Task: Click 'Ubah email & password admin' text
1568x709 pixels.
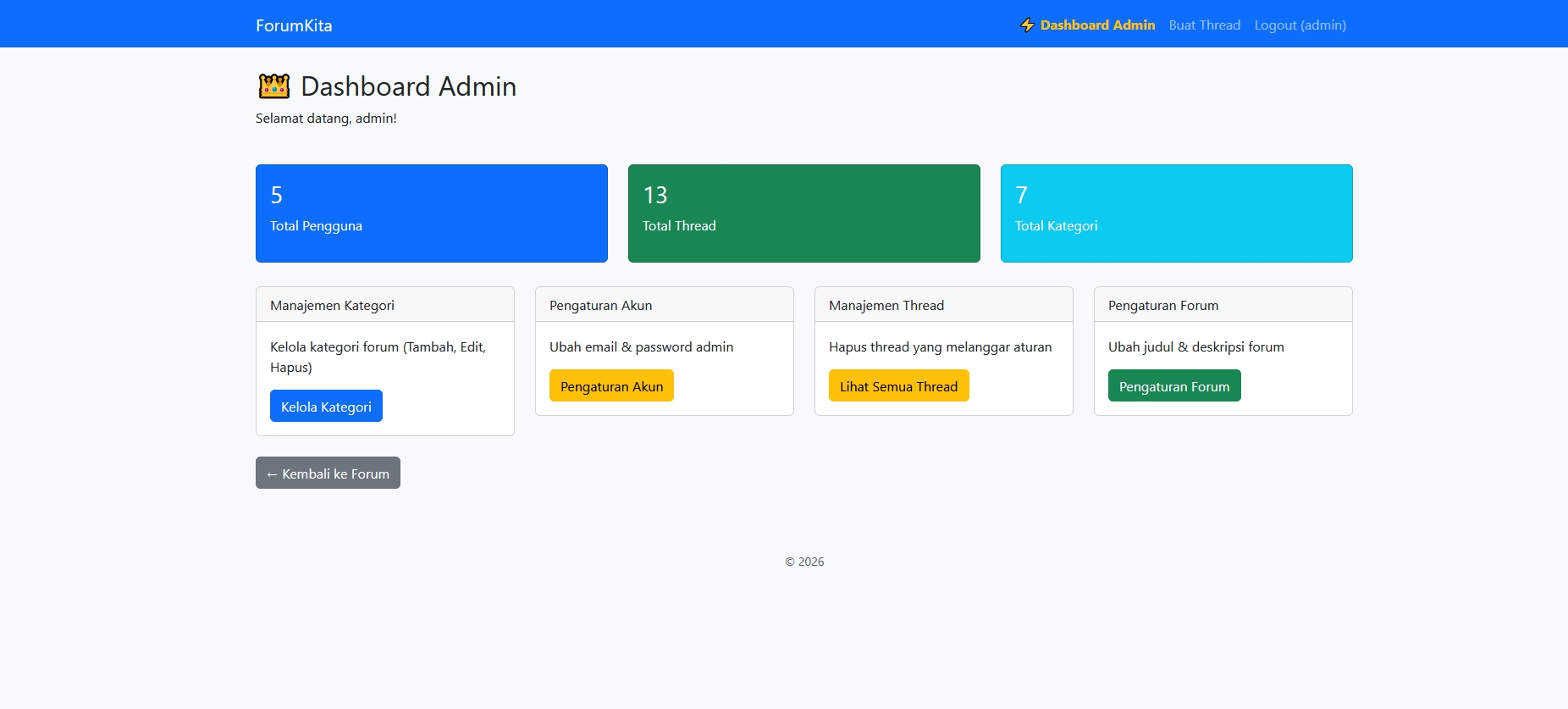Action: point(641,347)
